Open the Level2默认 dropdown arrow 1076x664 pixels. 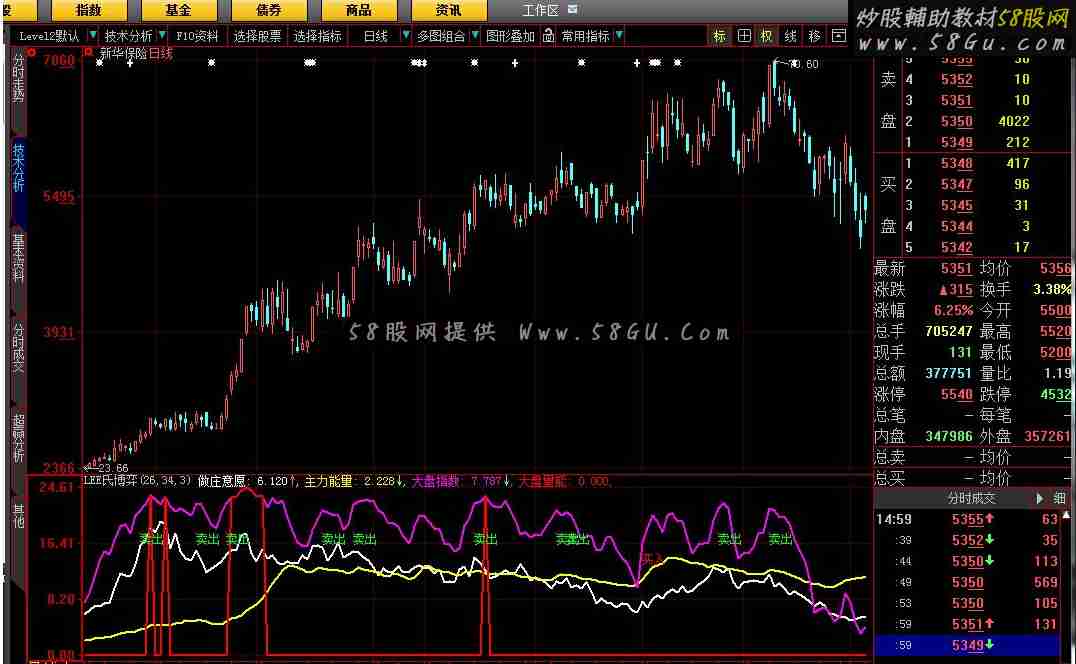pos(93,35)
